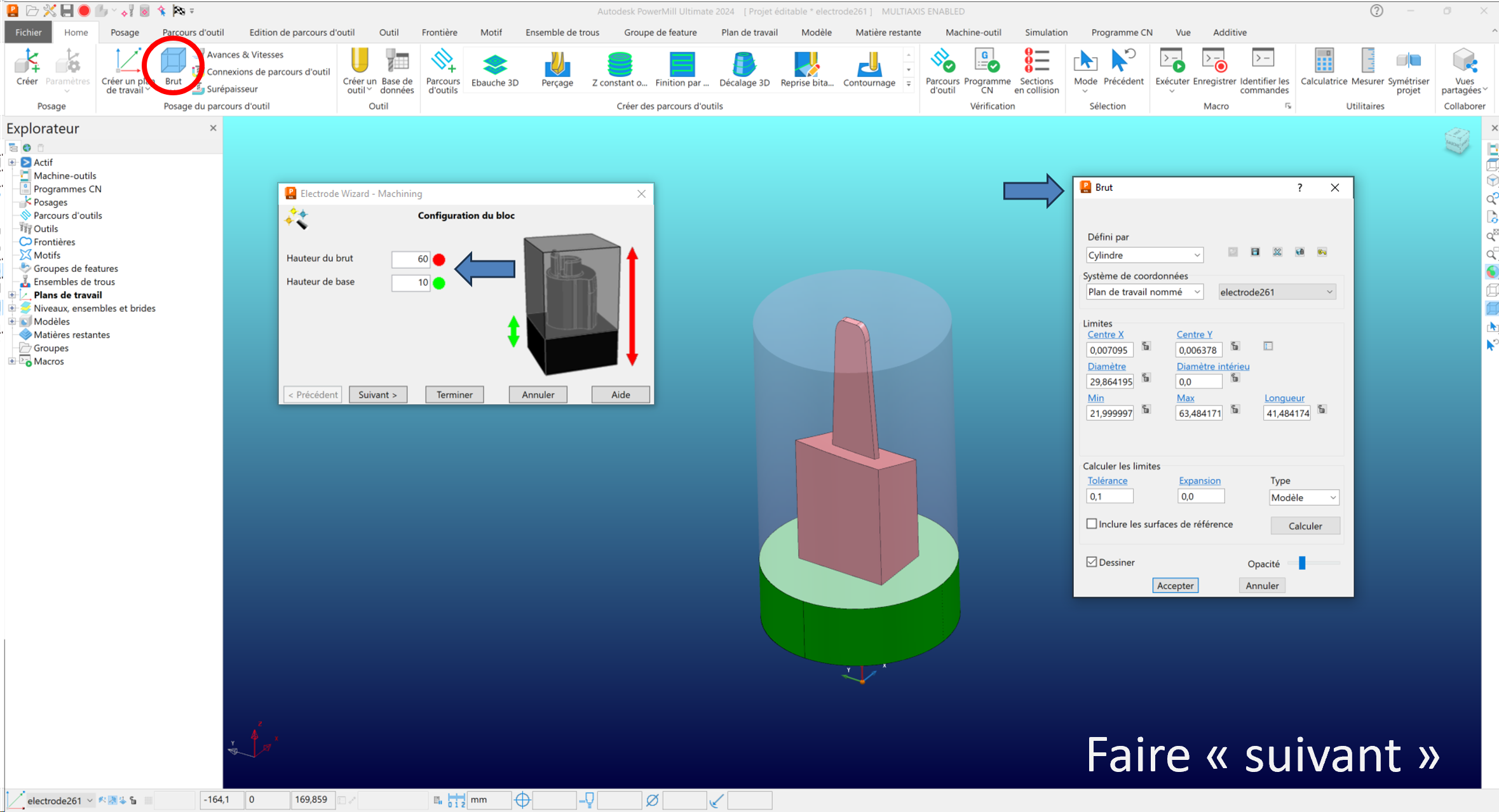Viewport: 1499px width, 812px height.
Task: Click the Suivant button in wizard
Action: (x=377, y=395)
